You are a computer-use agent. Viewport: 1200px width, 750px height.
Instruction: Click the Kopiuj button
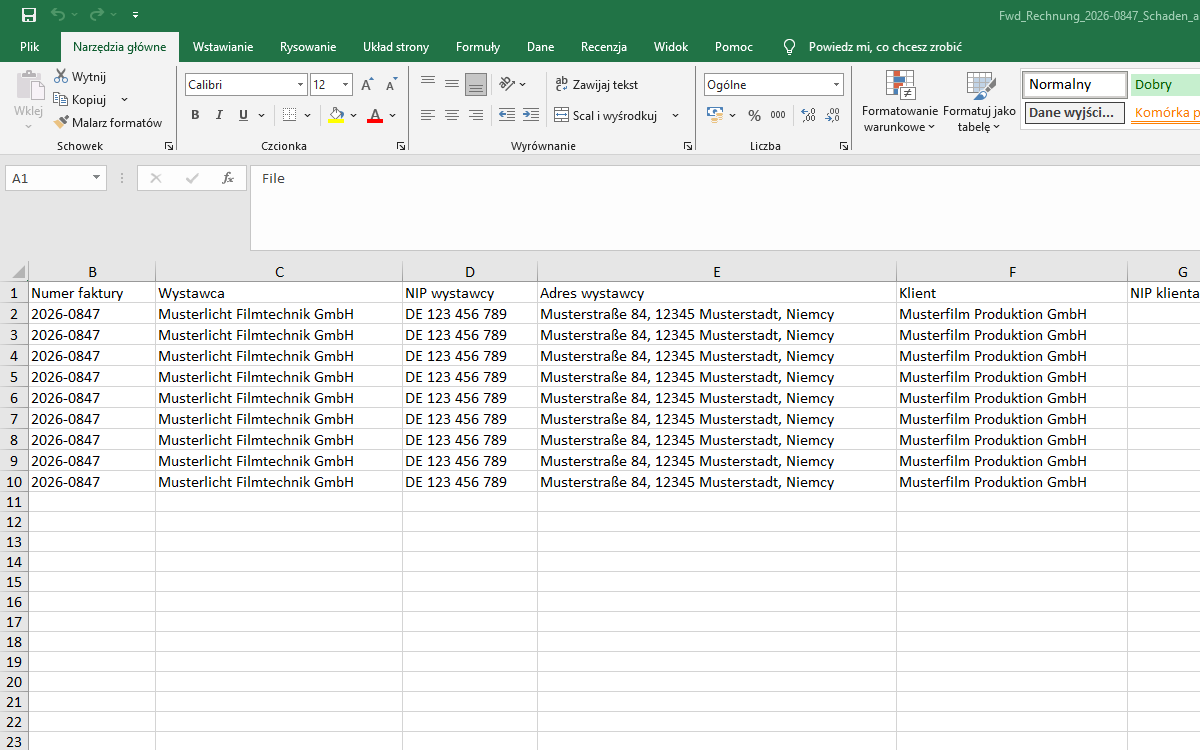click(x=81, y=100)
